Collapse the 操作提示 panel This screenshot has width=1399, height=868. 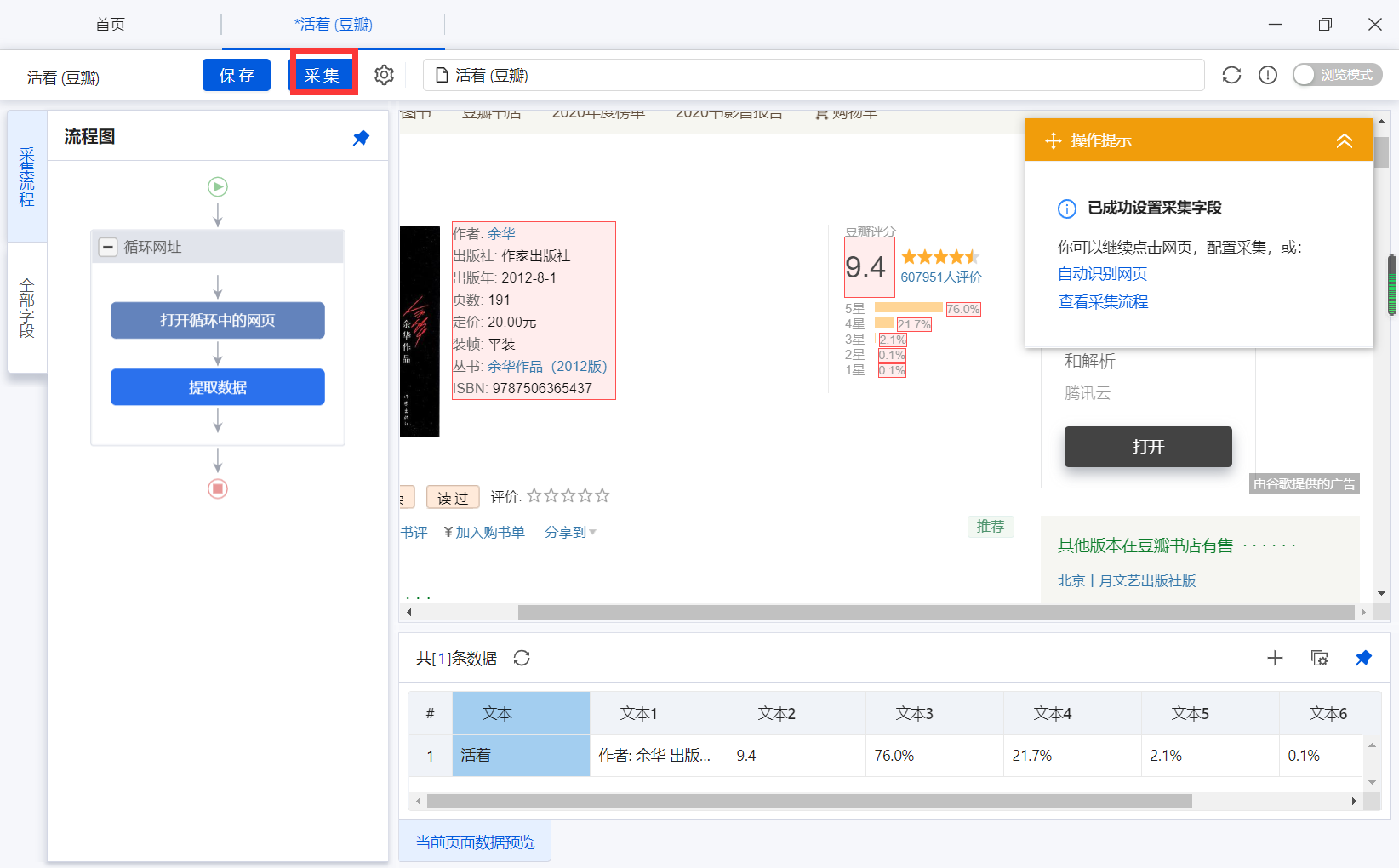point(1345,140)
